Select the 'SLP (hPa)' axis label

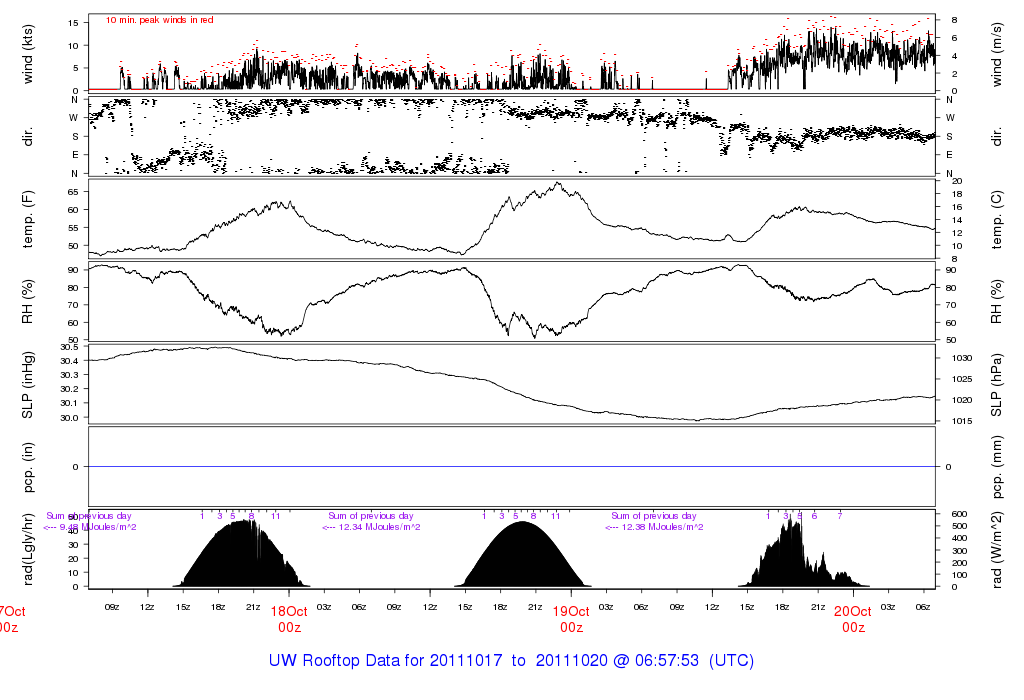pos(996,385)
